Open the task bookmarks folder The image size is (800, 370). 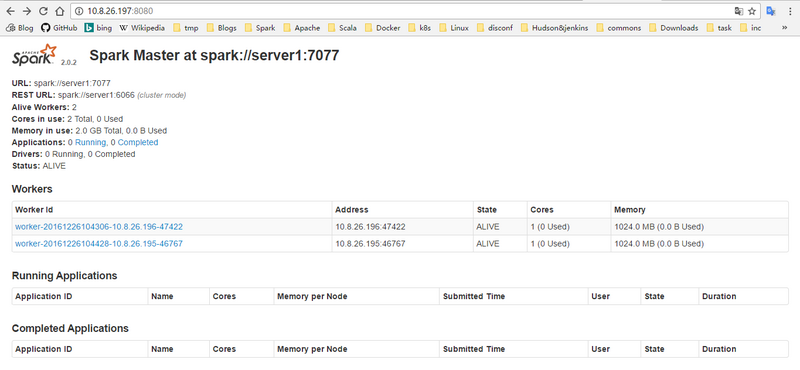719,28
